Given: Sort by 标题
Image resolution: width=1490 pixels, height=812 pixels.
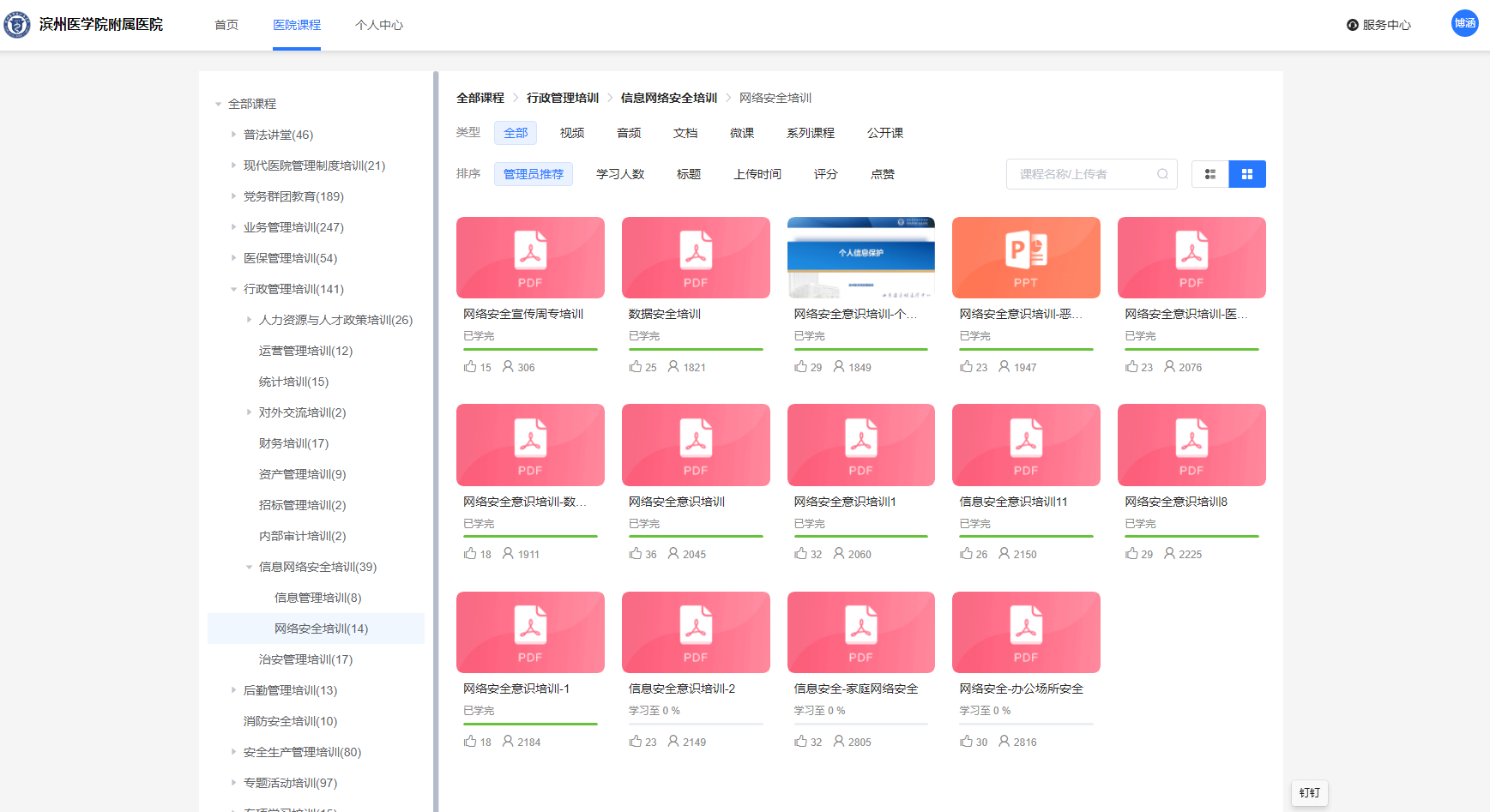Looking at the screenshot, I should coord(689,174).
